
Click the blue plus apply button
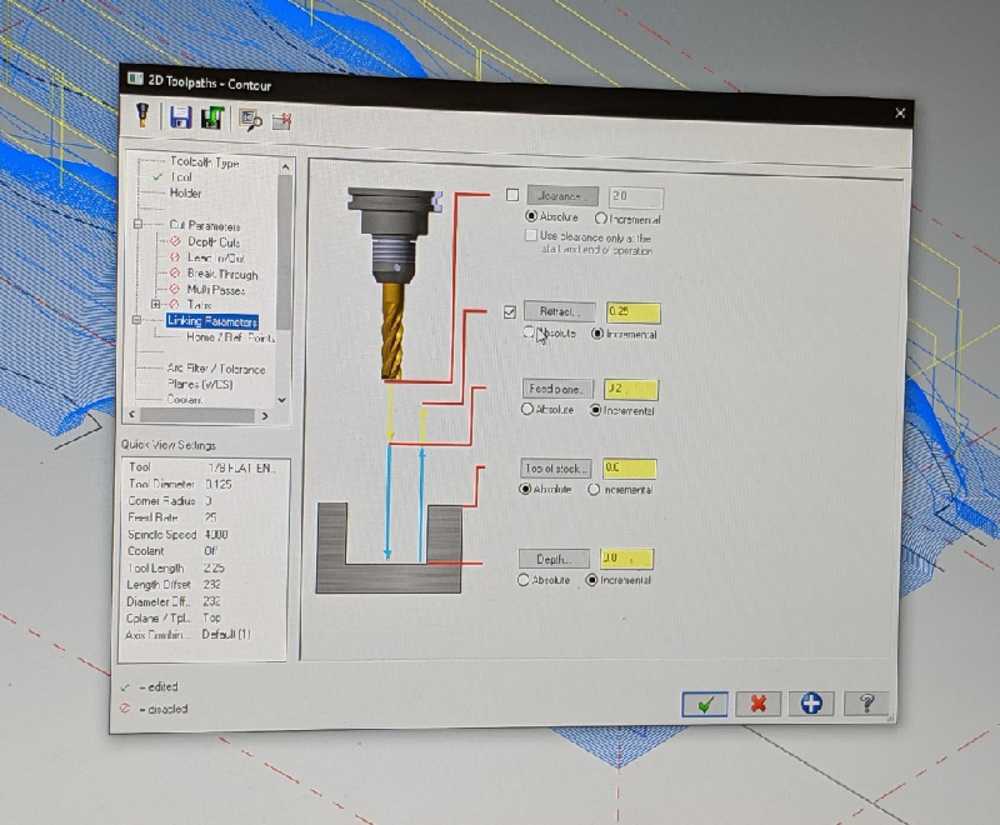[811, 703]
